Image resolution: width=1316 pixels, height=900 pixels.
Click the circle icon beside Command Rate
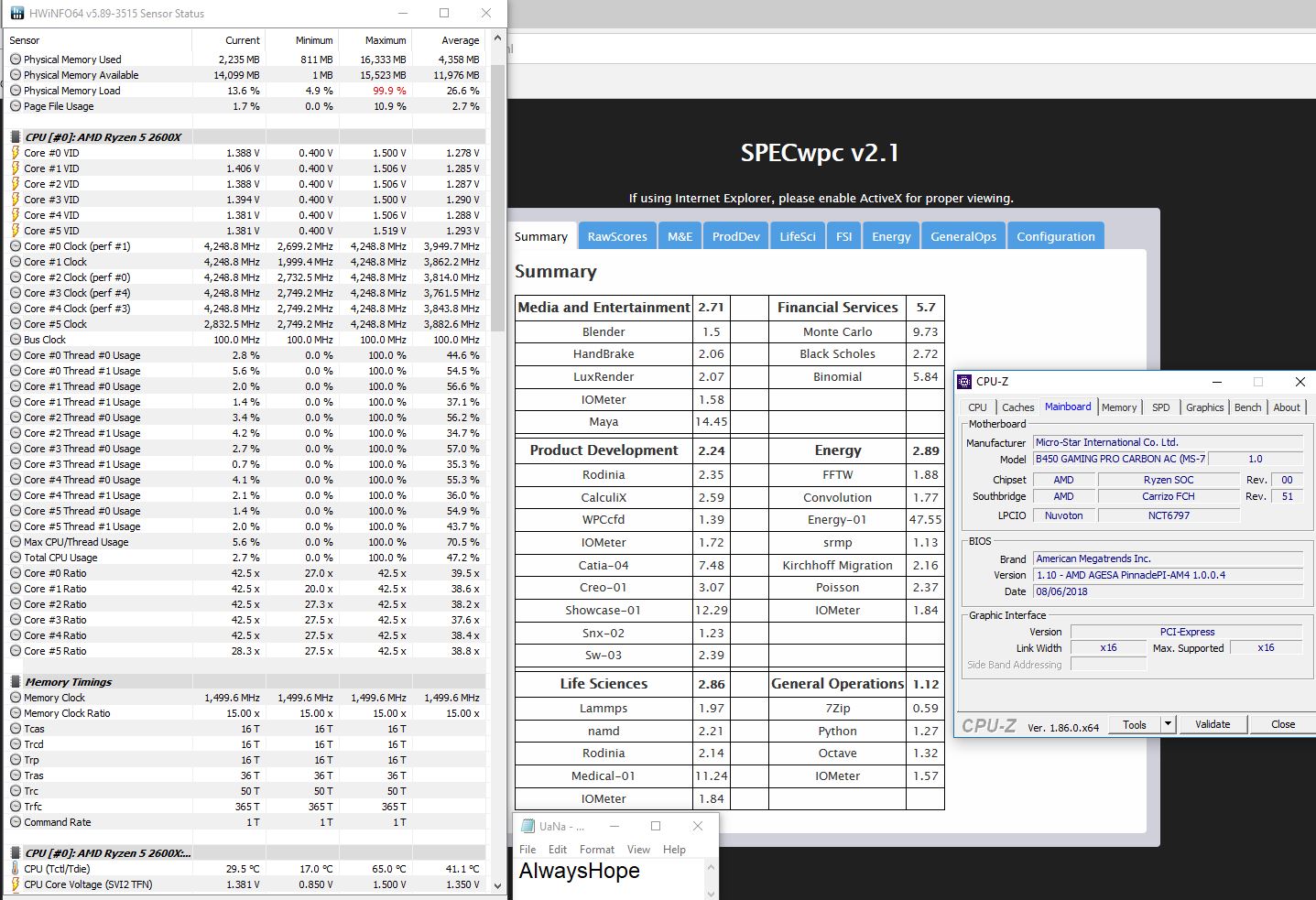(x=16, y=822)
